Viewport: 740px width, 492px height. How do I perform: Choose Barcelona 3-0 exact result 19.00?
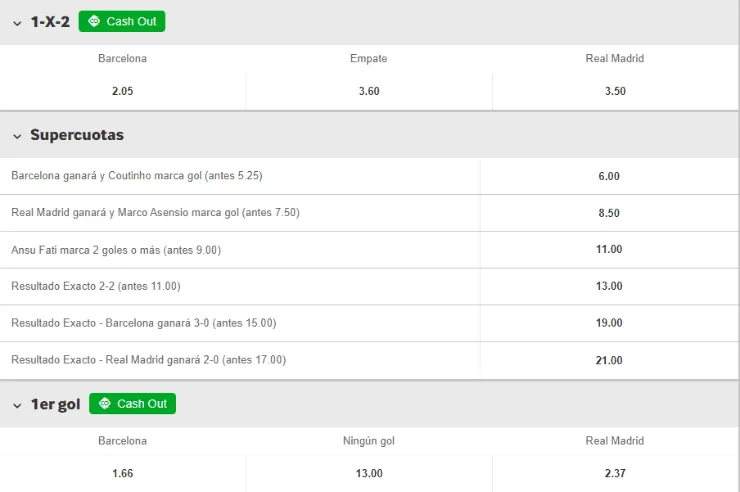pyautogui.click(x=609, y=323)
